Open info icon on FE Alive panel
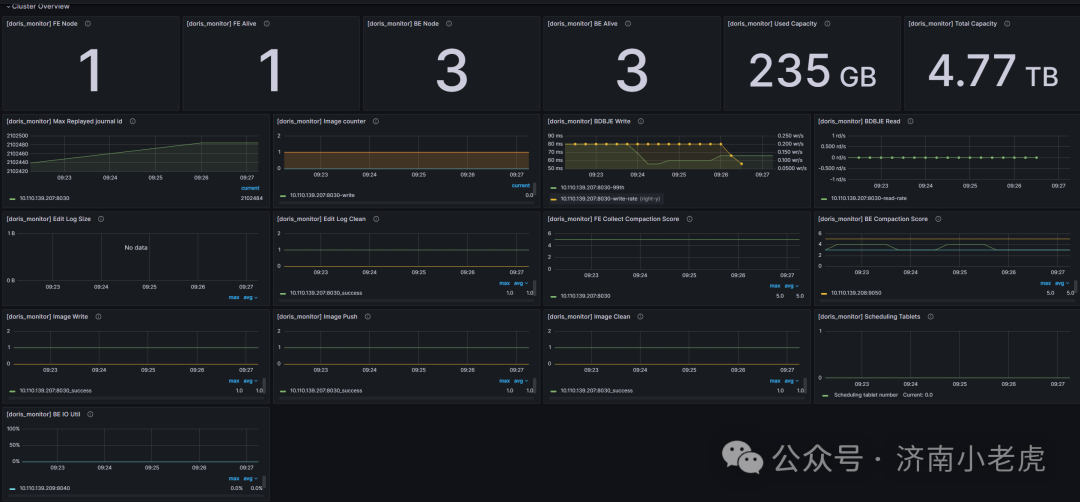1080x502 pixels. point(267,23)
